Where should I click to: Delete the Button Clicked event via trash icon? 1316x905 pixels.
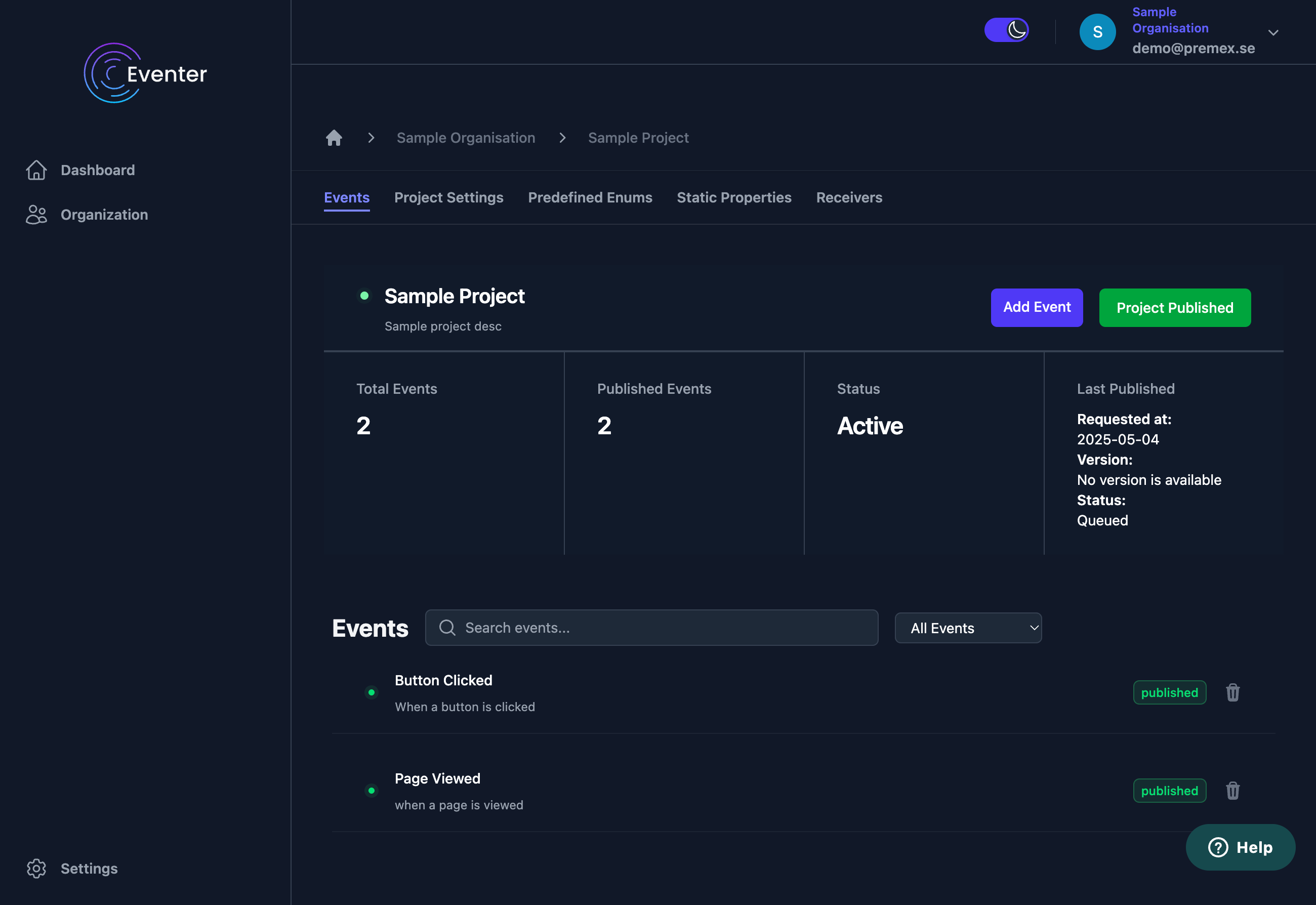[1232, 692]
